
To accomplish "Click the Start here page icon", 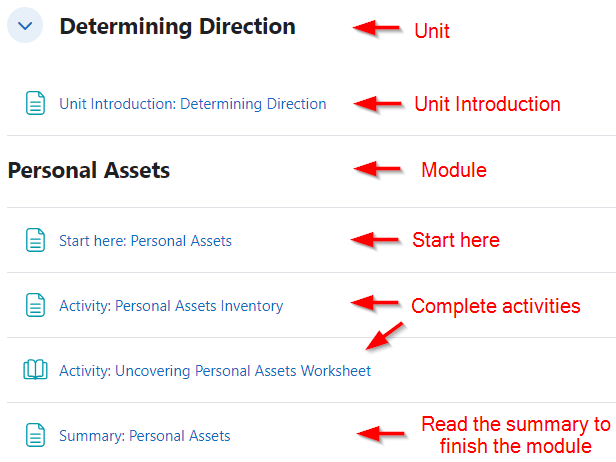I will [x=35, y=240].
